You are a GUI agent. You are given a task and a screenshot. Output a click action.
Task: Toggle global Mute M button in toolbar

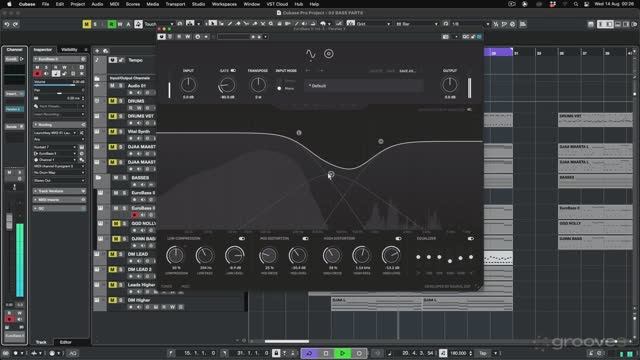(86, 24)
